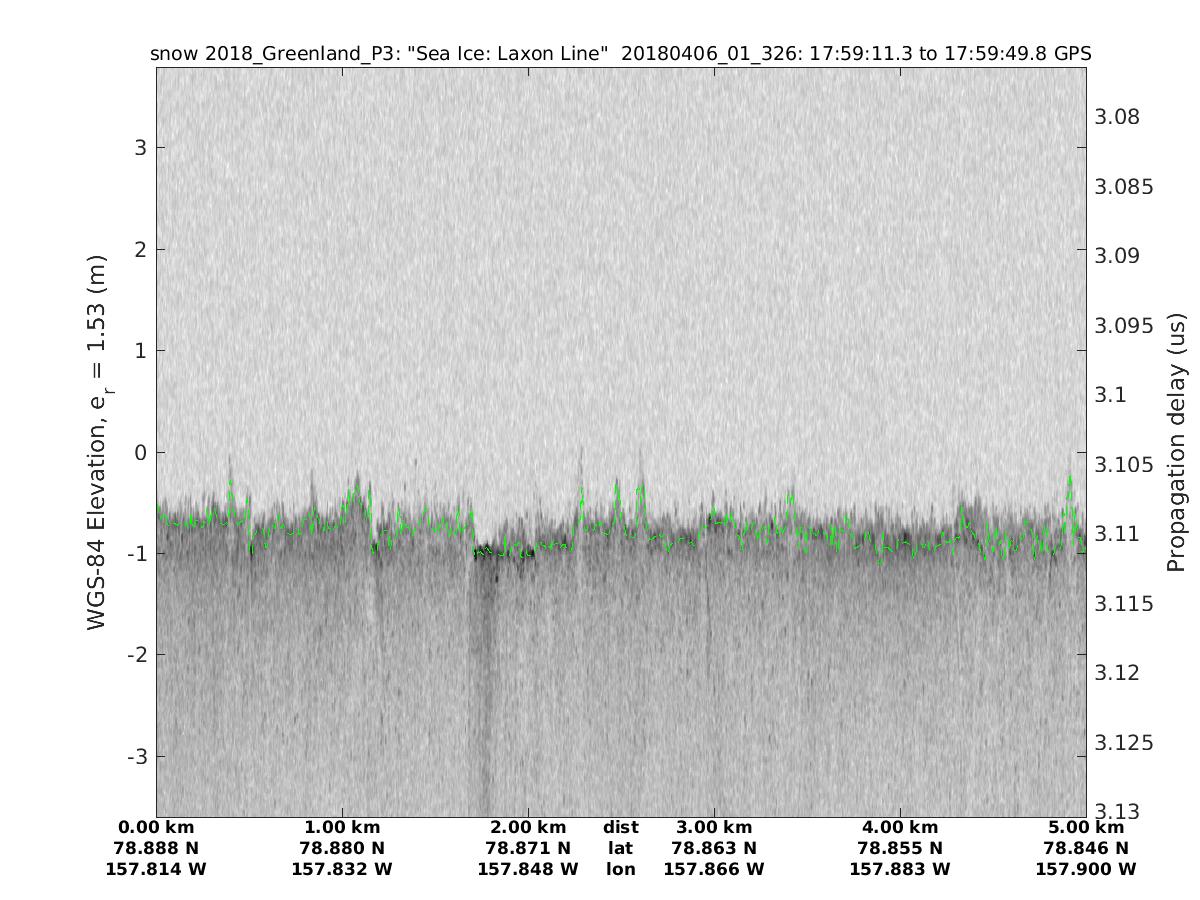The image size is (1200, 900).
Task: Click the '3.13' propagation delay tick label
Action: [1115, 811]
